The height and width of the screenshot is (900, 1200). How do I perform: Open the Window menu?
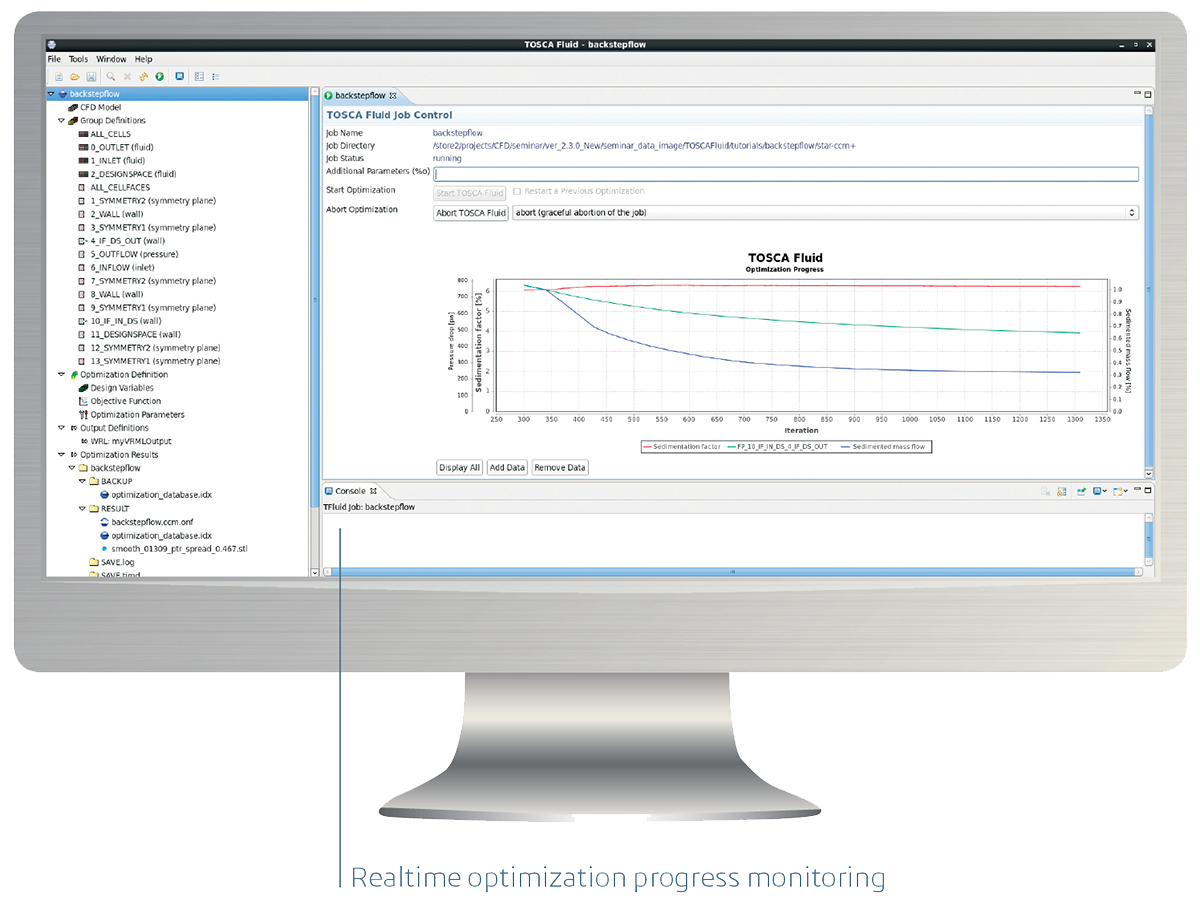coord(111,59)
